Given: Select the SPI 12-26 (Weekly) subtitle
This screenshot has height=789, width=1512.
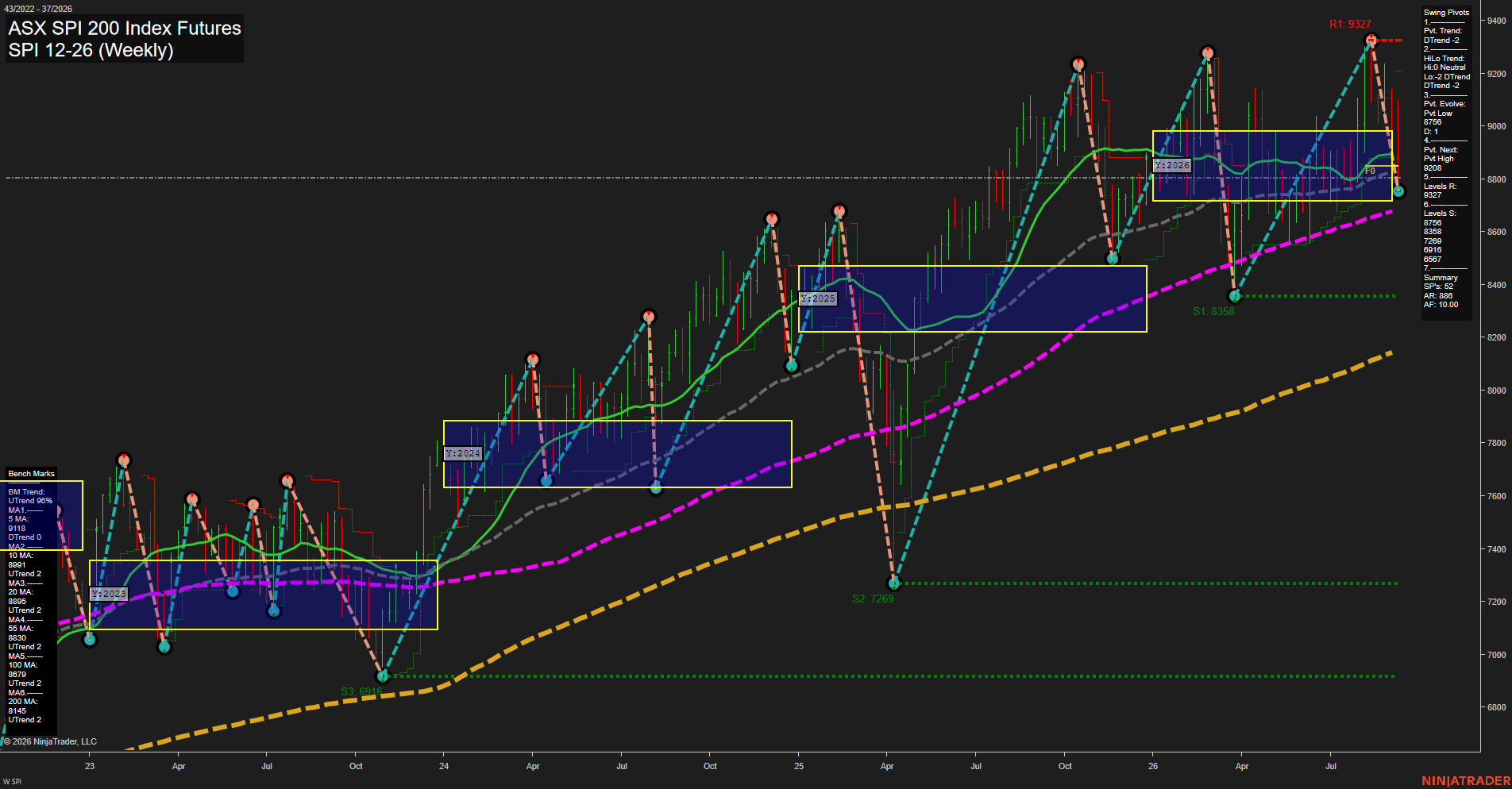Looking at the screenshot, I should pyautogui.click(x=91, y=50).
